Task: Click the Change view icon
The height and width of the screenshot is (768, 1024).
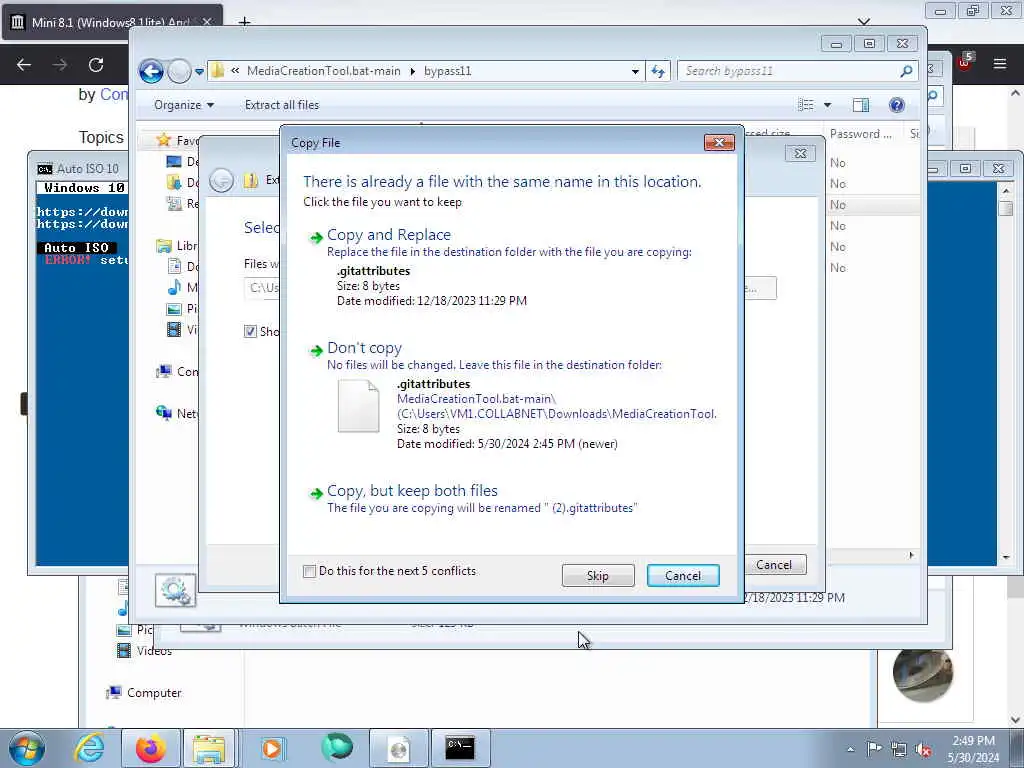Action: (807, 104)
